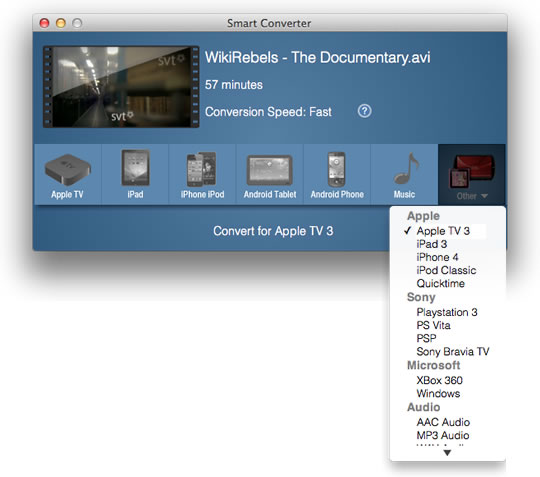Screen dimensions: 540x477
Task: Select the Apple TV device preset
Action: point(68,175)
